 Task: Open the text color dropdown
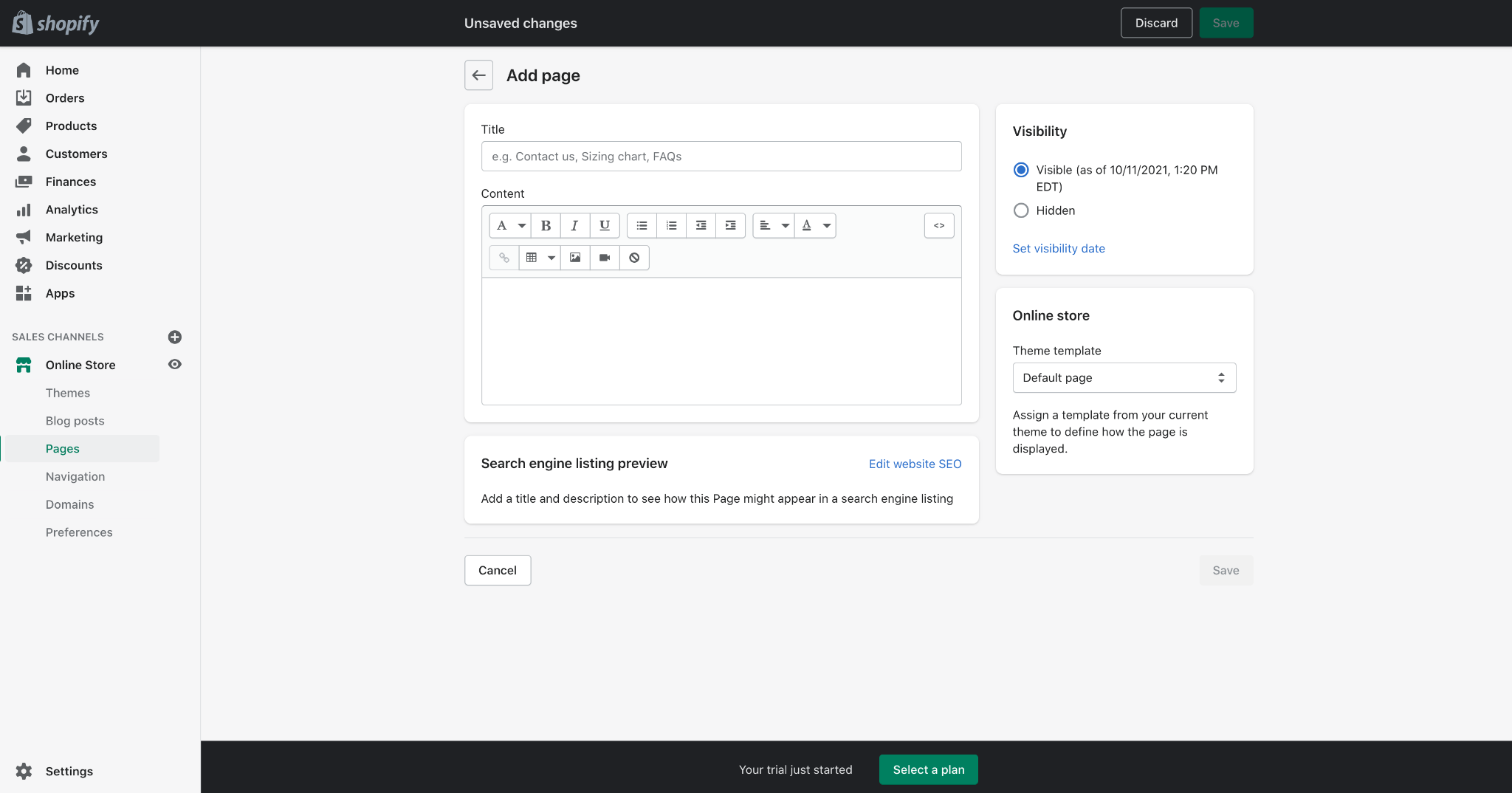pos(816,226)
